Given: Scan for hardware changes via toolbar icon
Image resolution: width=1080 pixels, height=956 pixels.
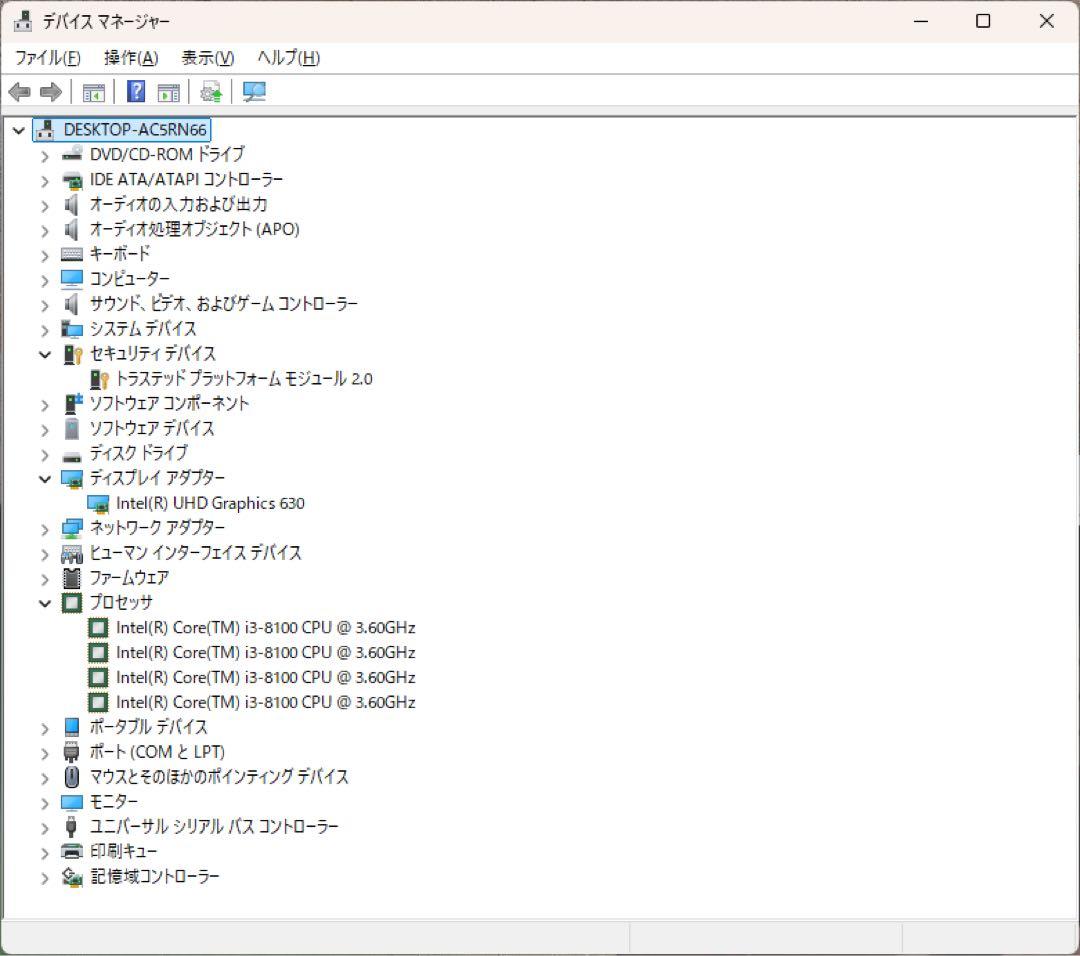Looking at the screenshot, I should tap(254, 92).
